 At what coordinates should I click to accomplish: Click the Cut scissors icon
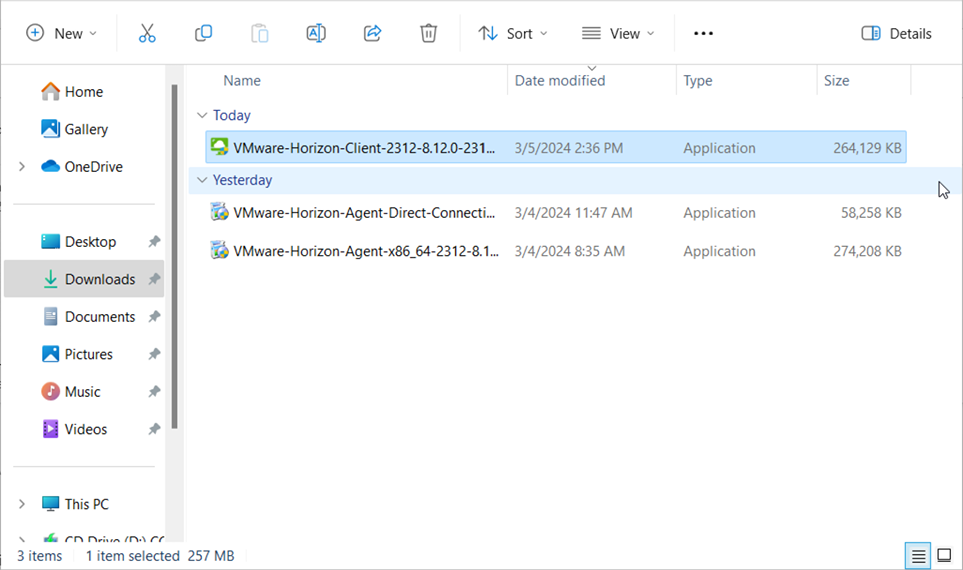point(147,33)
